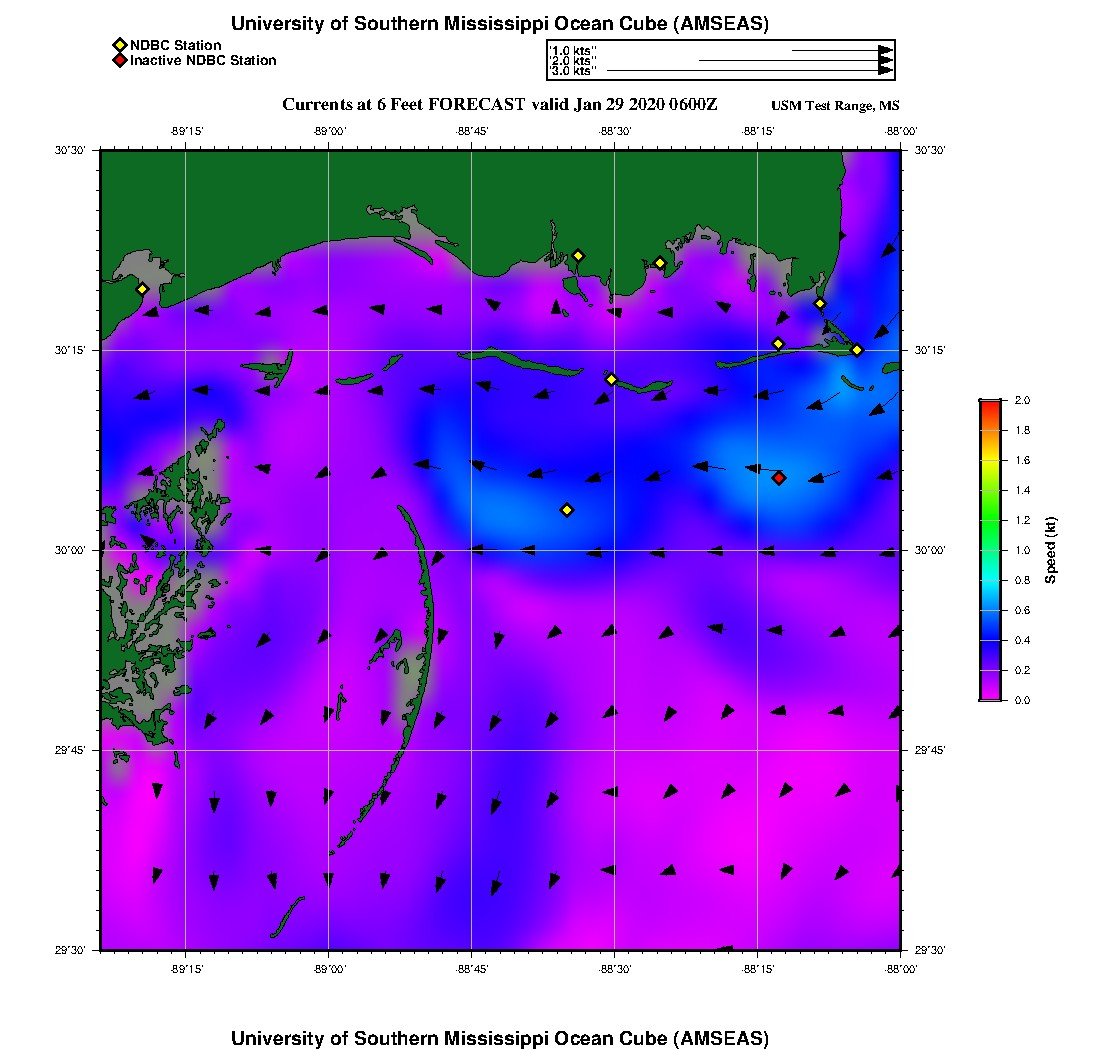The image size is (1100, 1050).
Task: Click the top AMSEAS Ocean Cube title
Action: (x=499, y=24)
